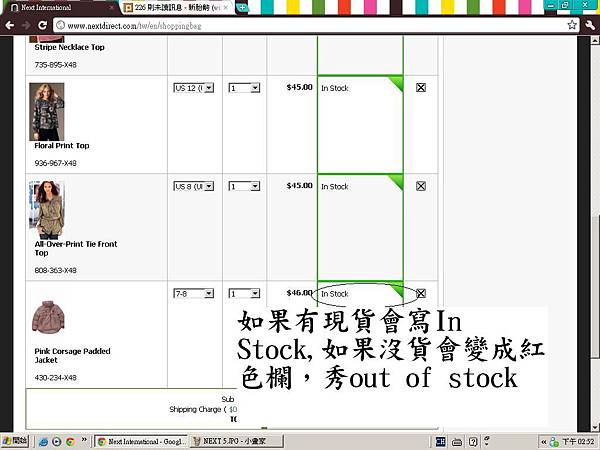Open size dropdown for Floral Print Top
Screen dimensions: 600x450
193,88
